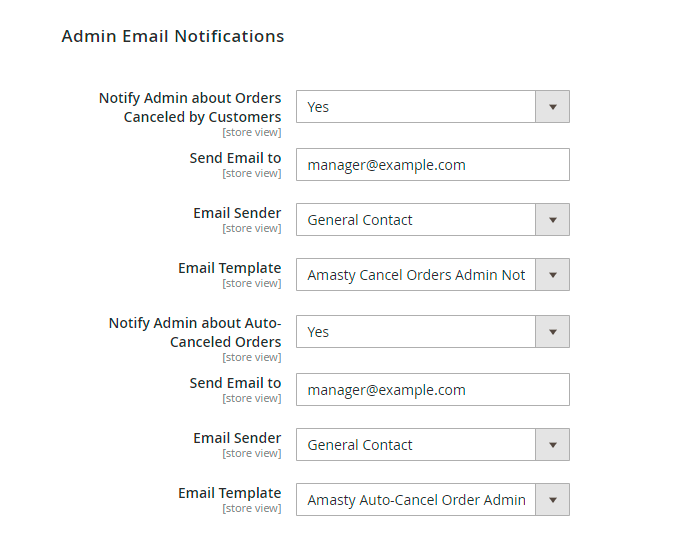Click the second Send Email to label
This screenshot has width=684, height=539.
coord(235,383)
